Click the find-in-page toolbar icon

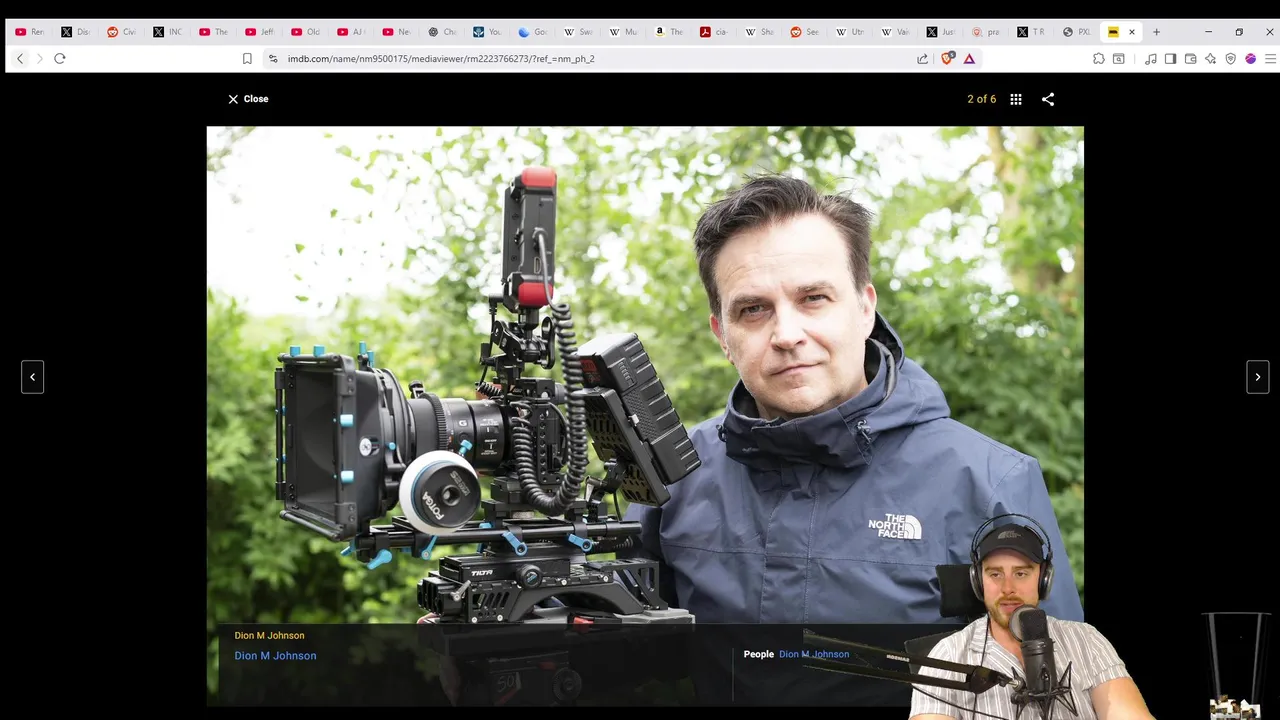click(1119, 59)
